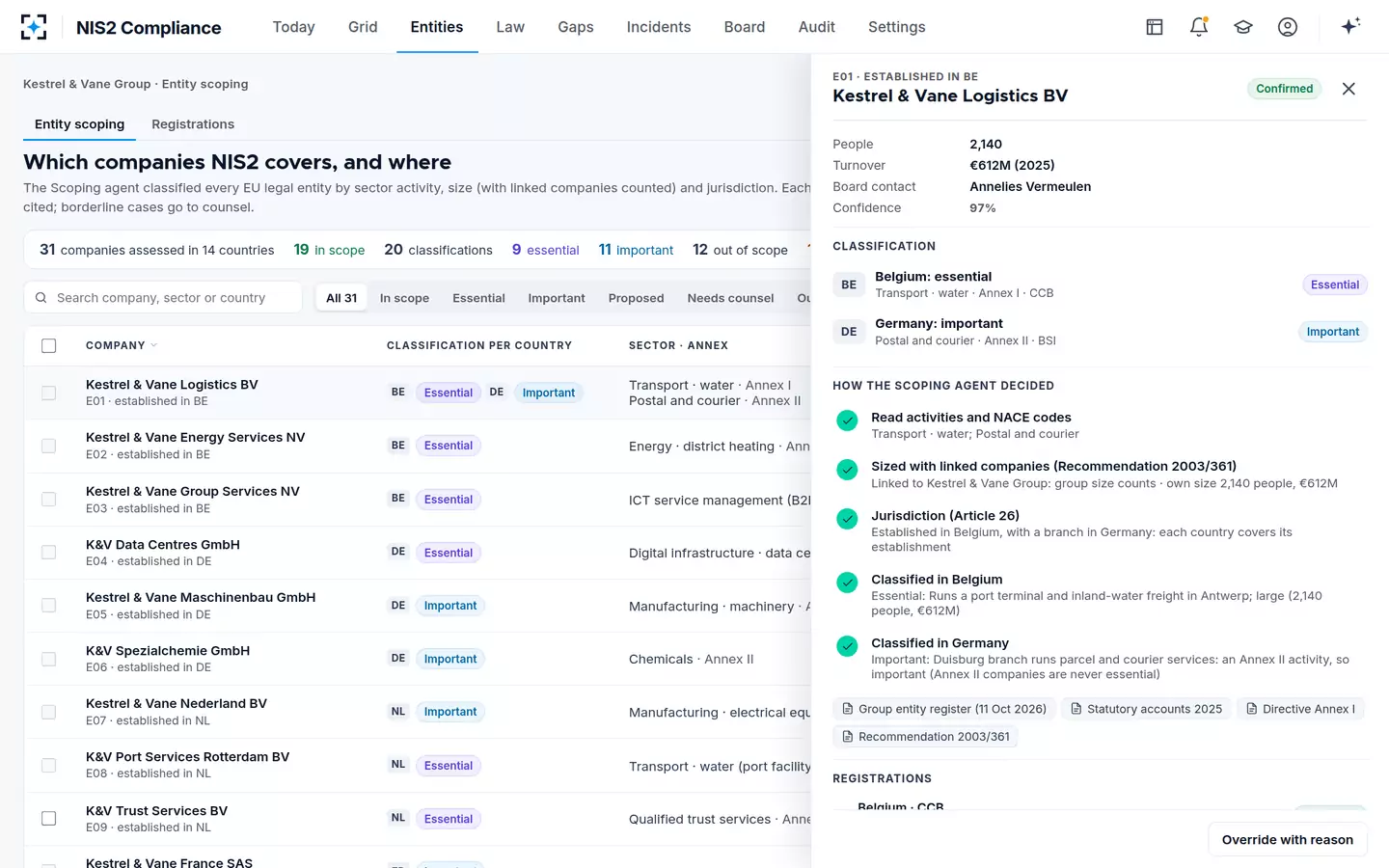
Task: Click the Essential tag in Belgium classification
Action: (1335, 285)
